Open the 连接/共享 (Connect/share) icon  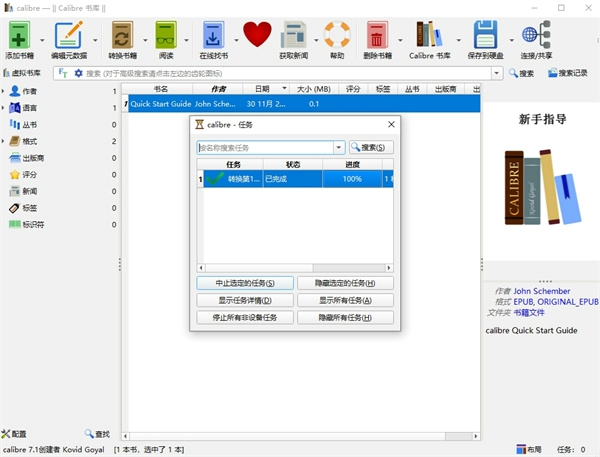click(536, 35)
